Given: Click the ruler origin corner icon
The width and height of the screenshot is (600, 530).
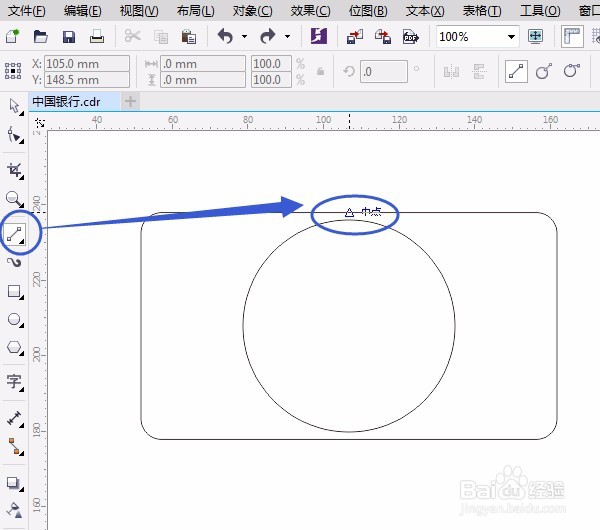Looking at the screenshot, I should [39, 123].
